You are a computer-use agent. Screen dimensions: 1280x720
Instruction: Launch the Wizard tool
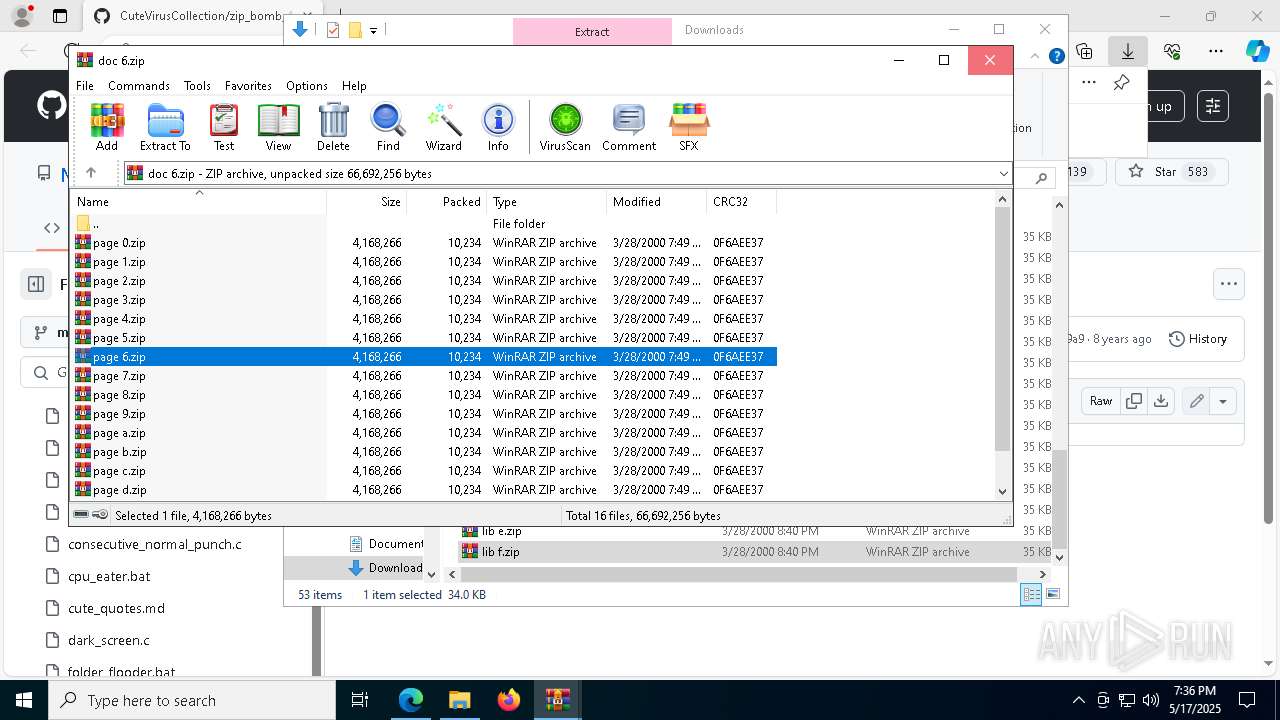[x=443, y=127]
